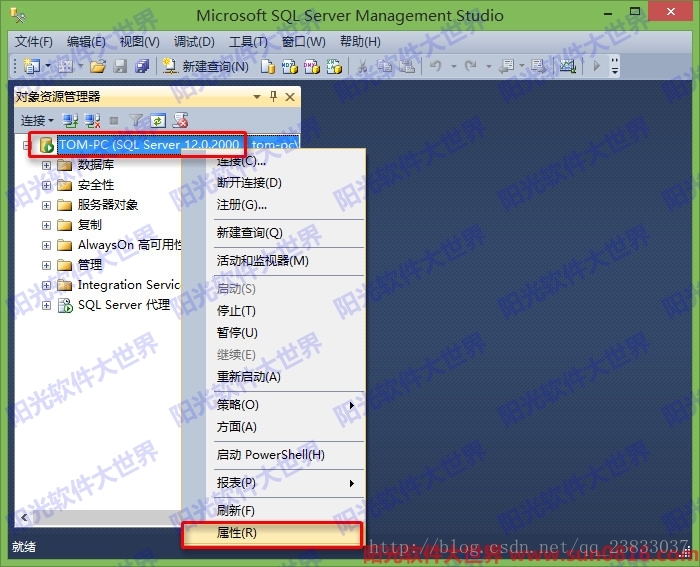
Task: Click Connect Object Explorer icon
Action: [x=70, y=121]
